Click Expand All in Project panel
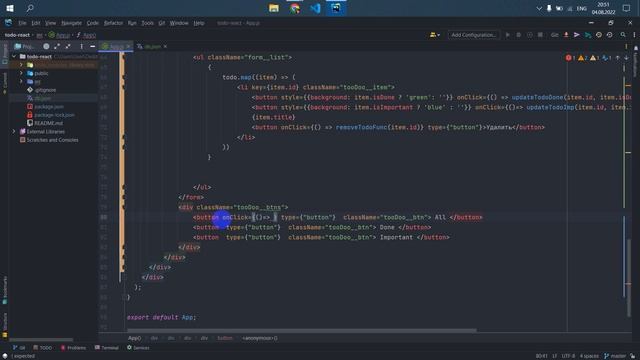This screenshot has height=360, width=640. [57, 47]
